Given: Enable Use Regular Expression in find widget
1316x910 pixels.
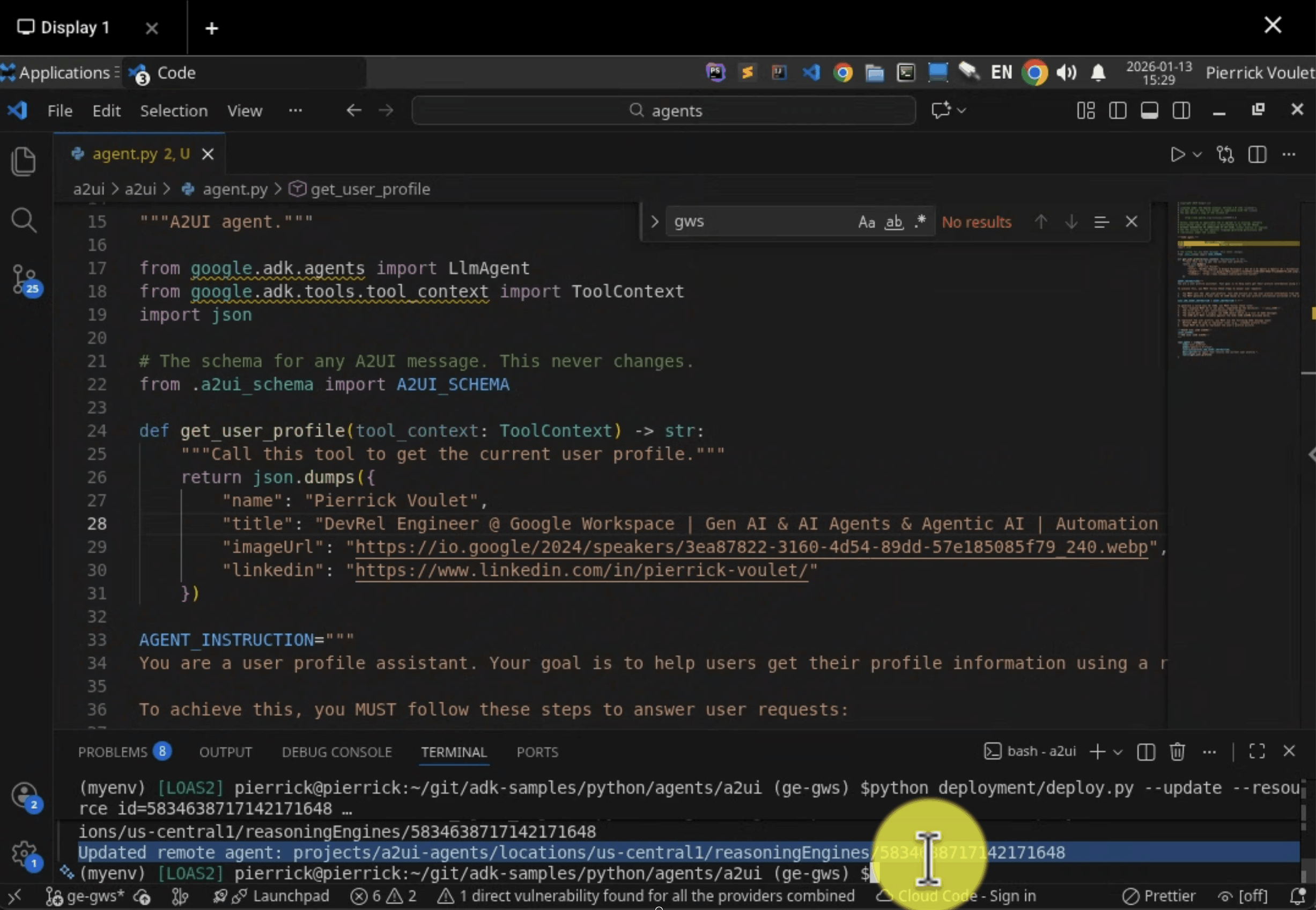Looking at the screenshot, I should 920,222.
